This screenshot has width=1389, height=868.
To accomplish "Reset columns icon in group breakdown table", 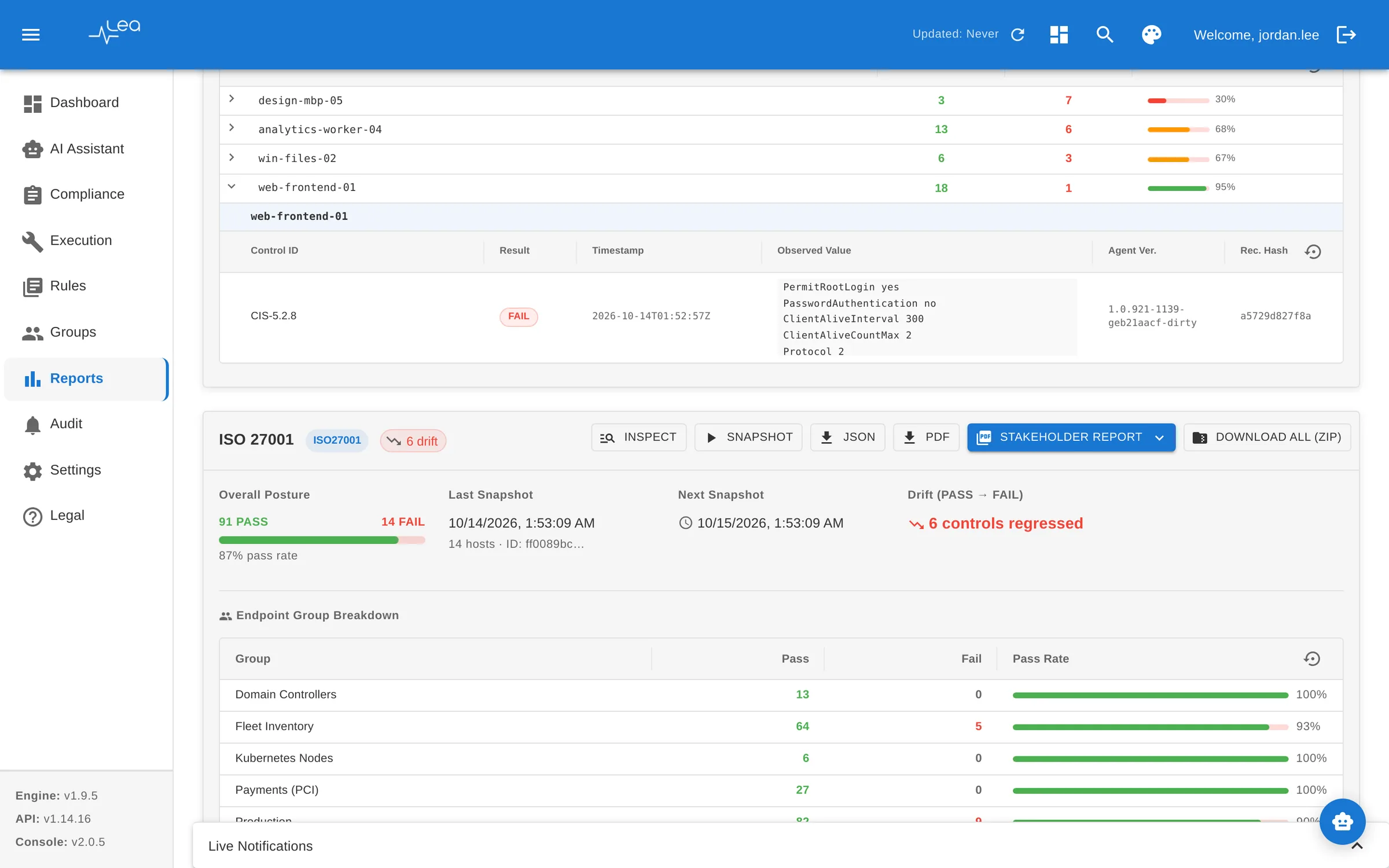I will pos(1312,659).
